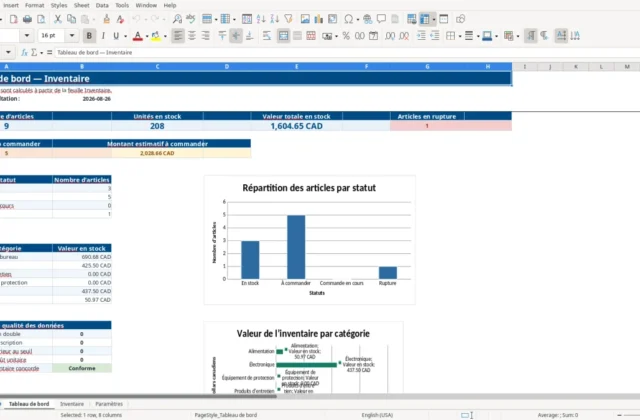This screenshot has height=420, width=640.
Task: Click 'Répartition des articles par statut' chart
Action: click(309, 240)
